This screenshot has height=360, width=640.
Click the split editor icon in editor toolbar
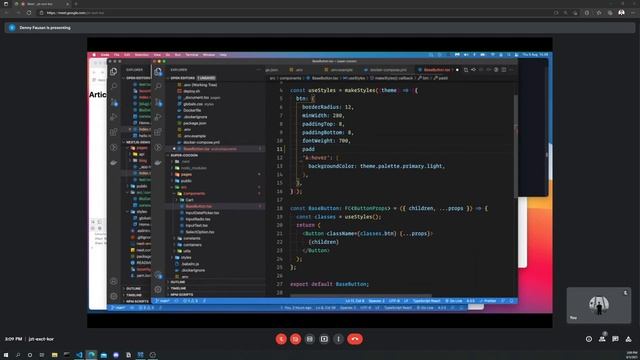pyautogui.click(x=504, y=70)
